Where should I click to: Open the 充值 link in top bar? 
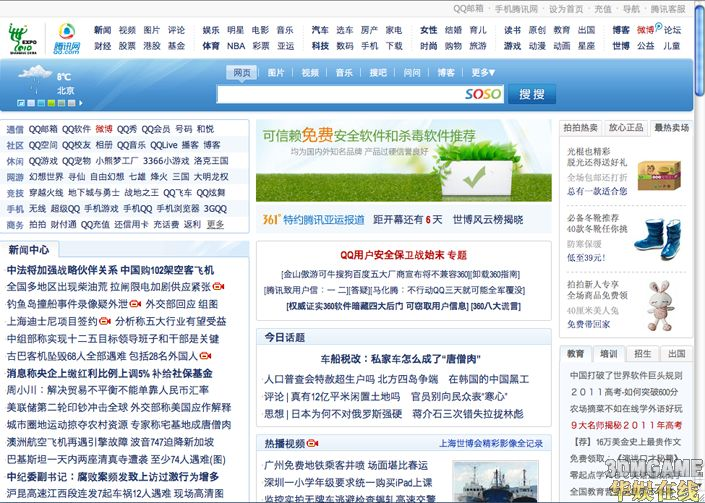point(603,9)
